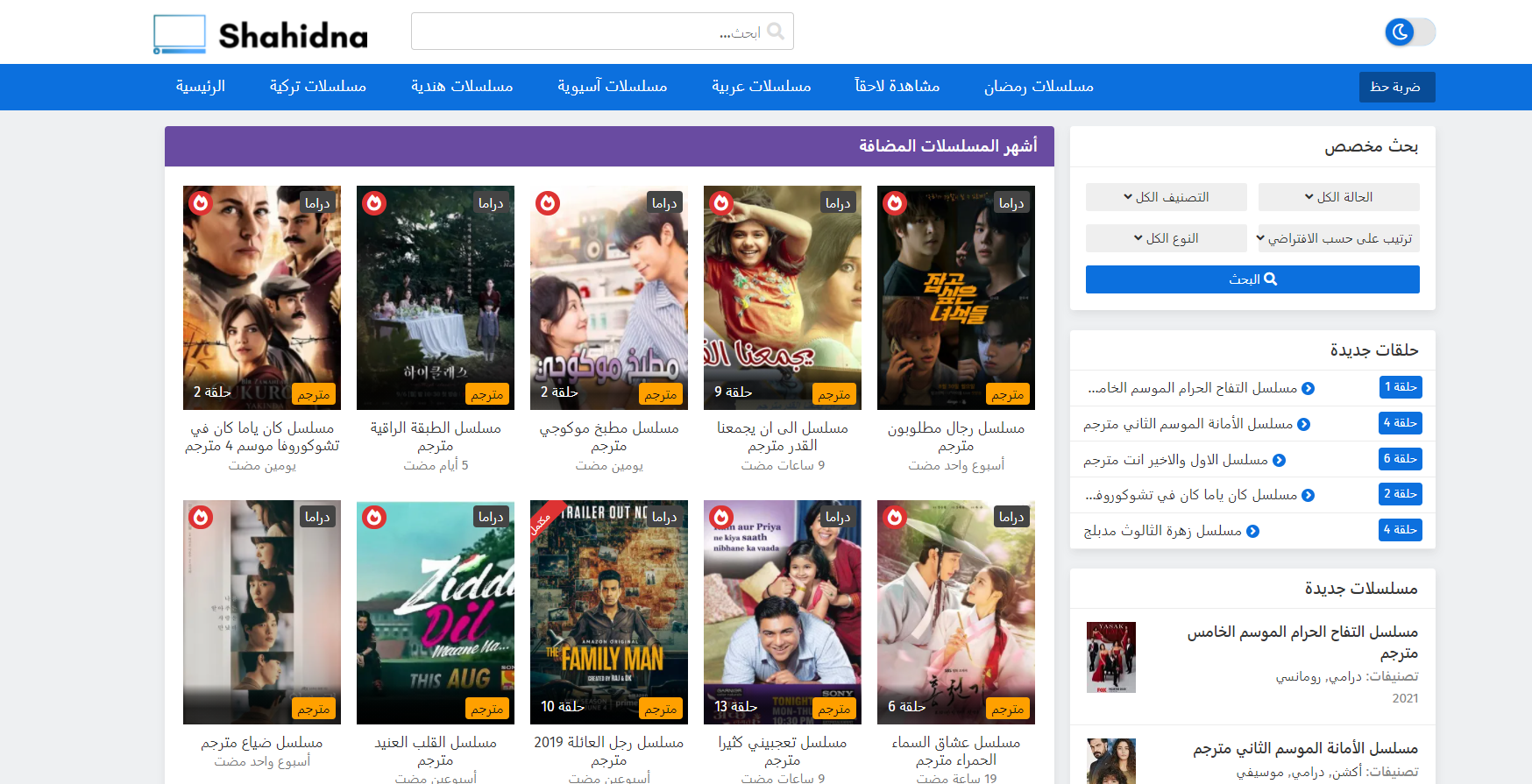Click الأمانة small thumbnail in مسلسلات جديدة

pos(1111,761)
